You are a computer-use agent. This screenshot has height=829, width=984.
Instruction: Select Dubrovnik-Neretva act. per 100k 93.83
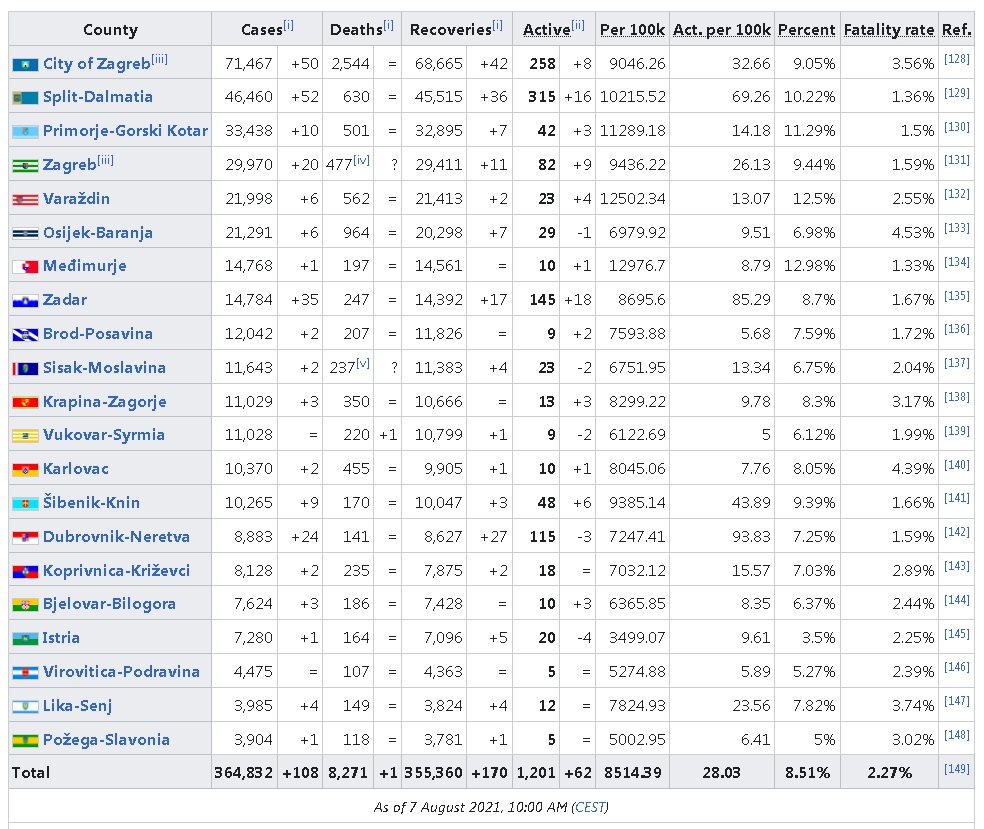751,537
